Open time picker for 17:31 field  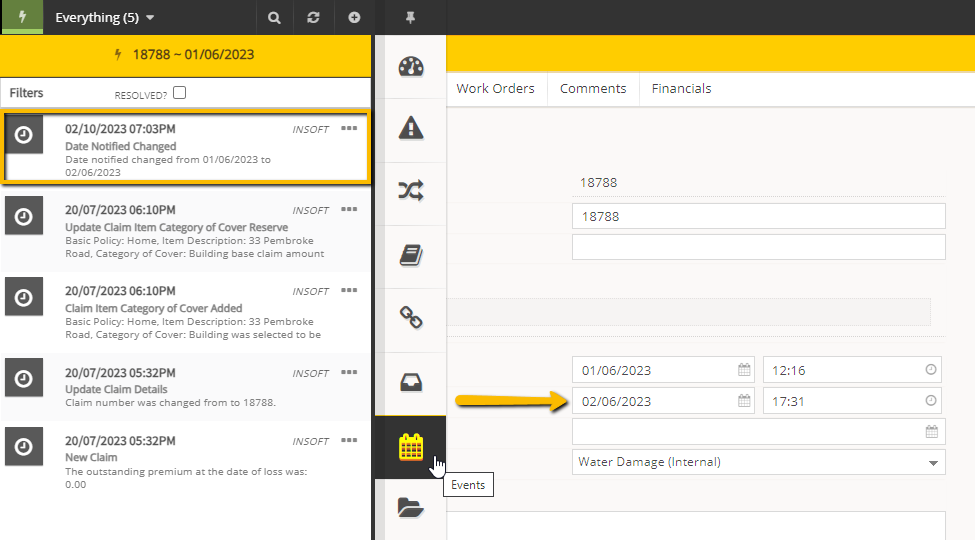pyautogui.click(x=930, y=401)
